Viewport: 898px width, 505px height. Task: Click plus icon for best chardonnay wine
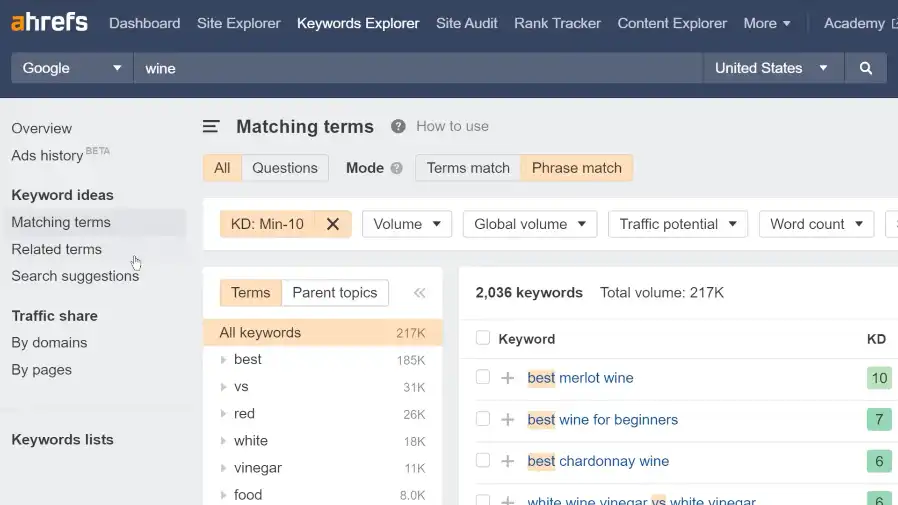[507, 461]
